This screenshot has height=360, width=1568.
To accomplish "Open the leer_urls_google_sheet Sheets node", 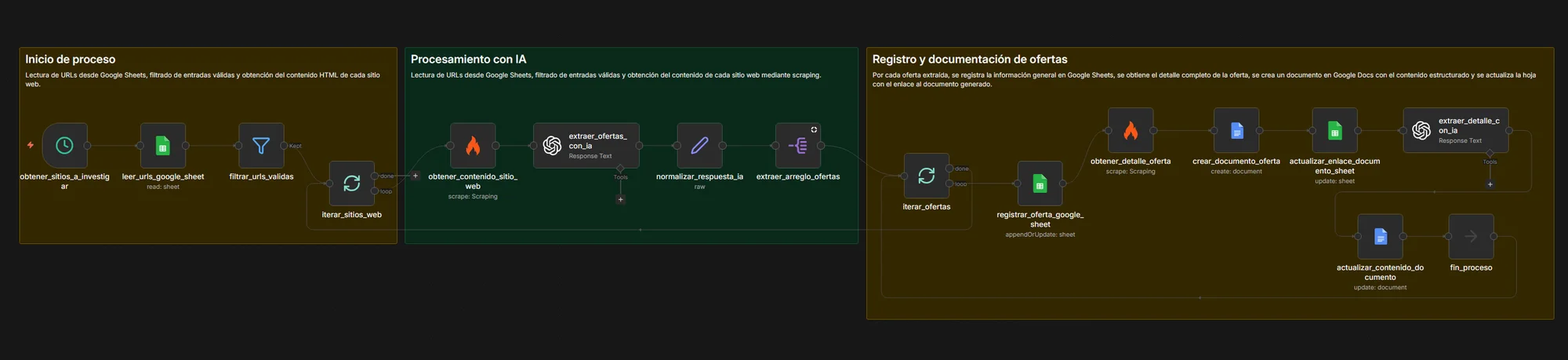I will [x=163, y=145].
